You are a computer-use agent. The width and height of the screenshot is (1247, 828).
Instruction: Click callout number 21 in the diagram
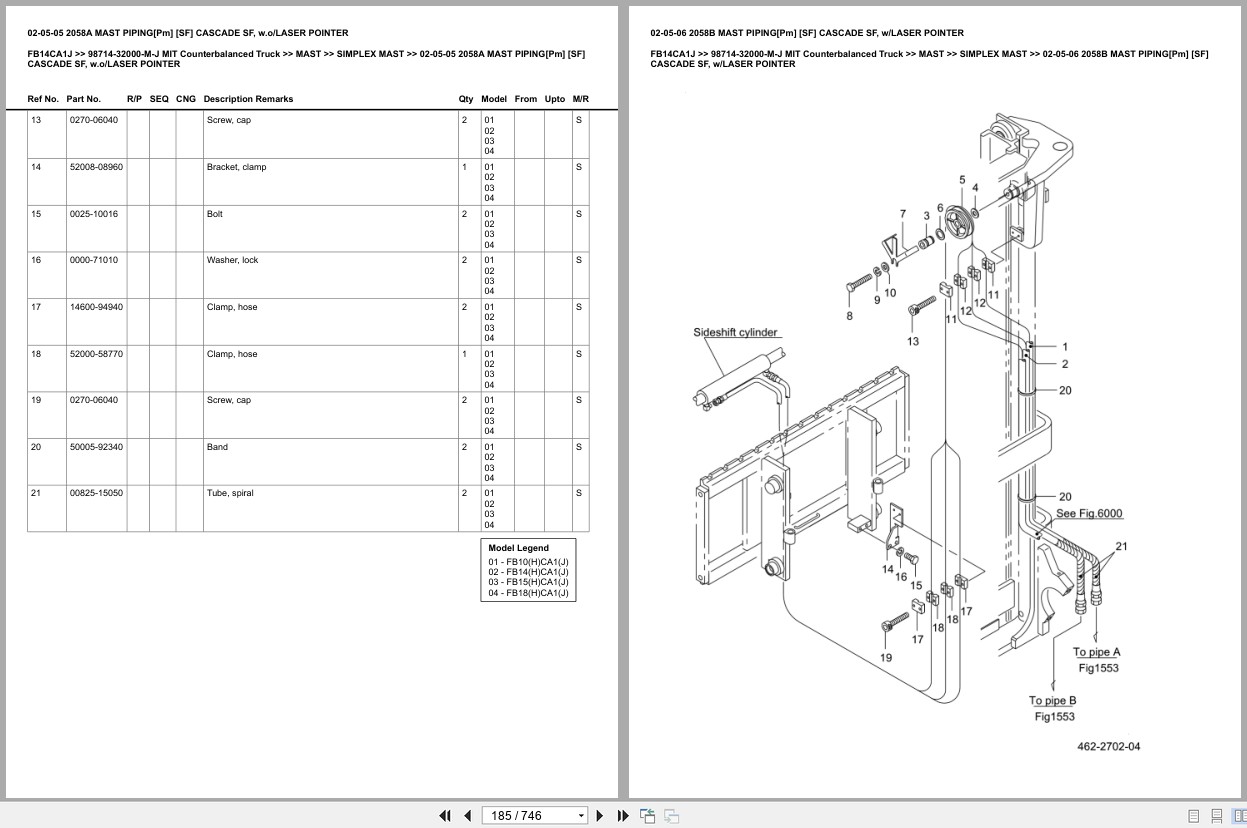[1121, 546]
